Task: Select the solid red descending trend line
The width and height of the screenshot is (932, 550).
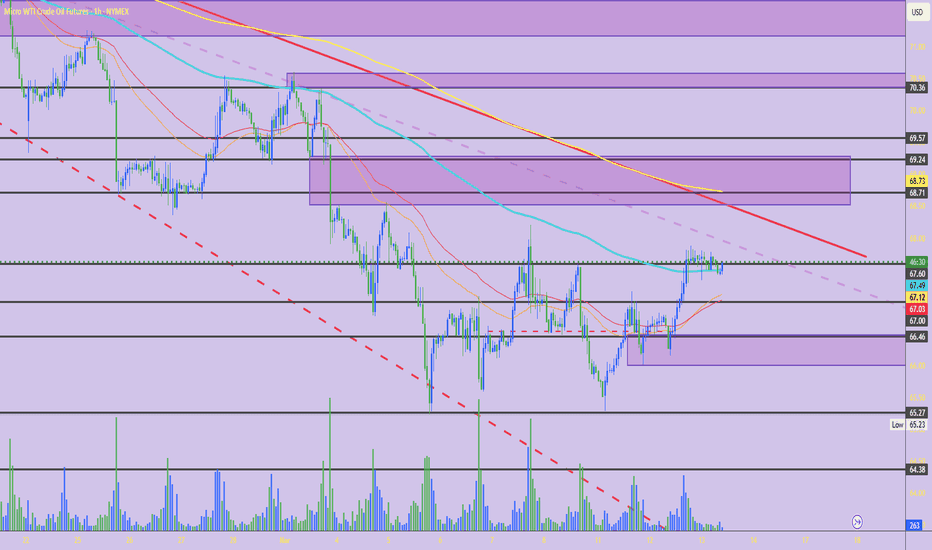Action: click(796, 231)
